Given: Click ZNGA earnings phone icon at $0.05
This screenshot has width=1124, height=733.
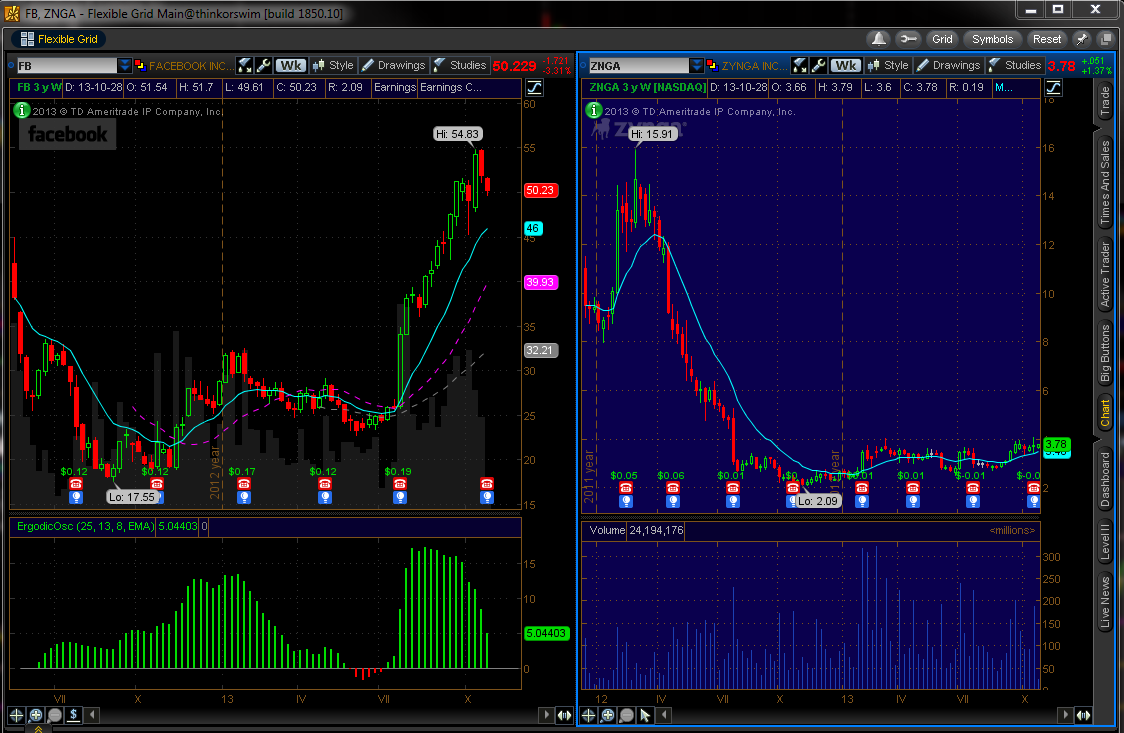Looking at the screenshot, I should 626,488.
